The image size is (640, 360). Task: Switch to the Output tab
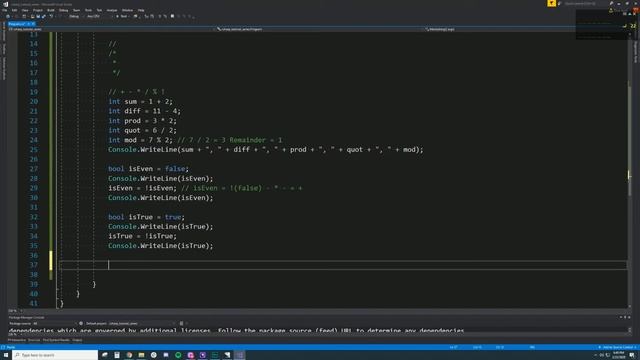pyautogui.click(x=77, y=340)
